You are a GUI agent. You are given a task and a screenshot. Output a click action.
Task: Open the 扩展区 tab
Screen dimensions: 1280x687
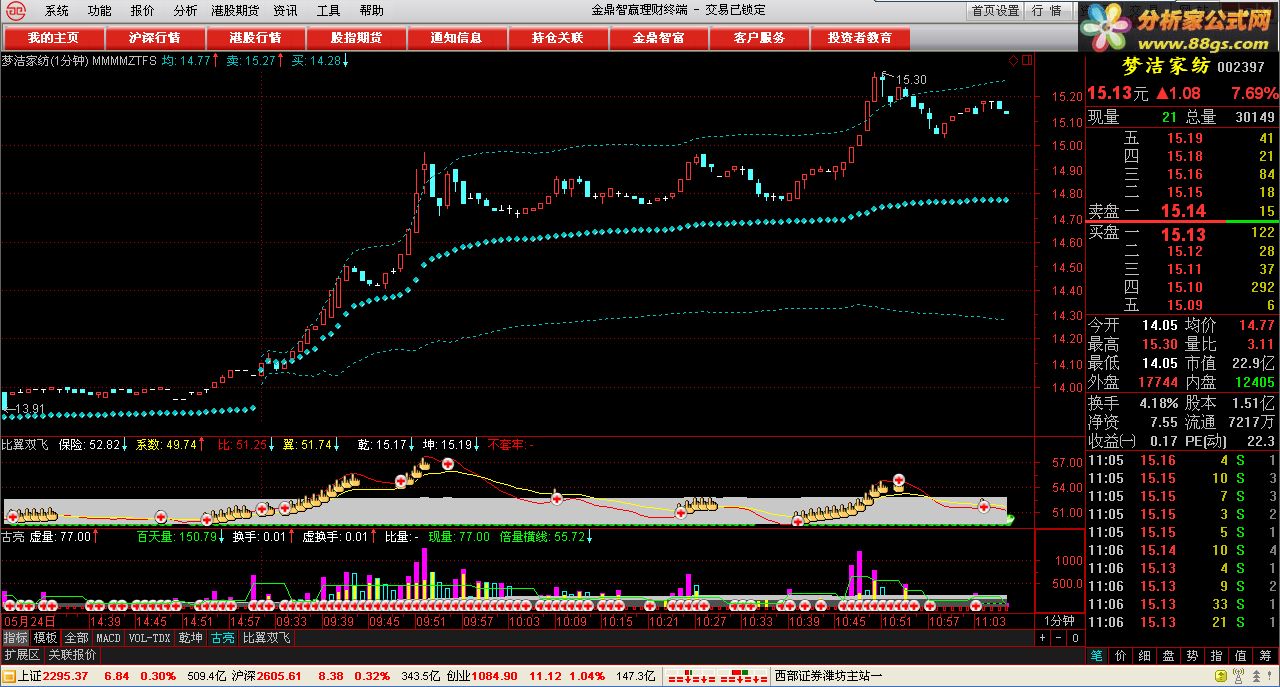tap(22, 655)
